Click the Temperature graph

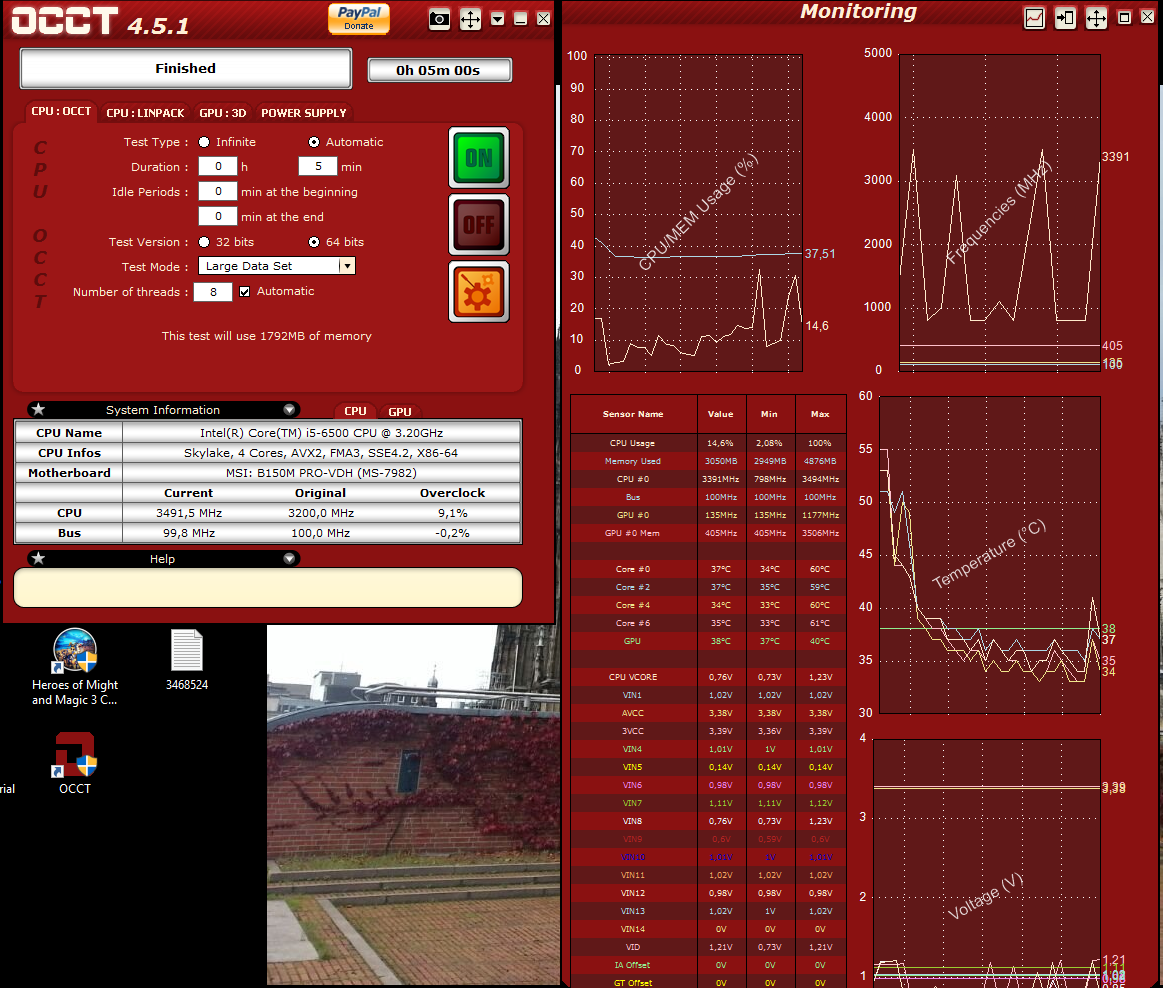pos(990,555)
